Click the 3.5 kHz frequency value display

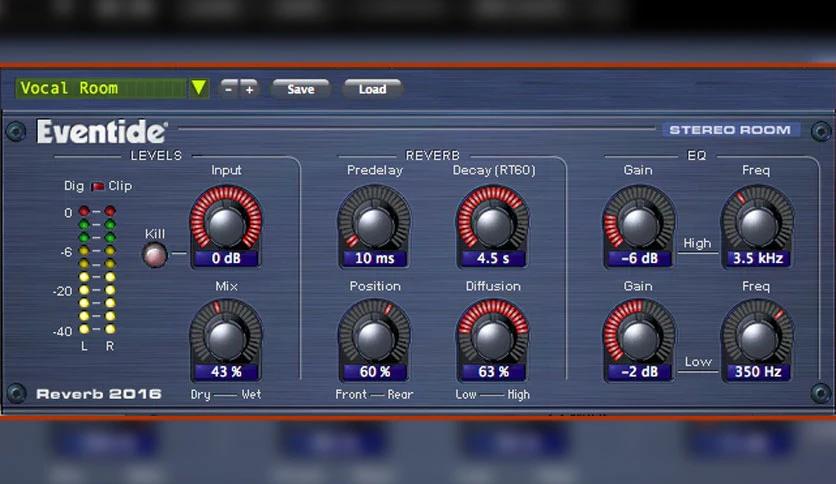tap(758, 259)
